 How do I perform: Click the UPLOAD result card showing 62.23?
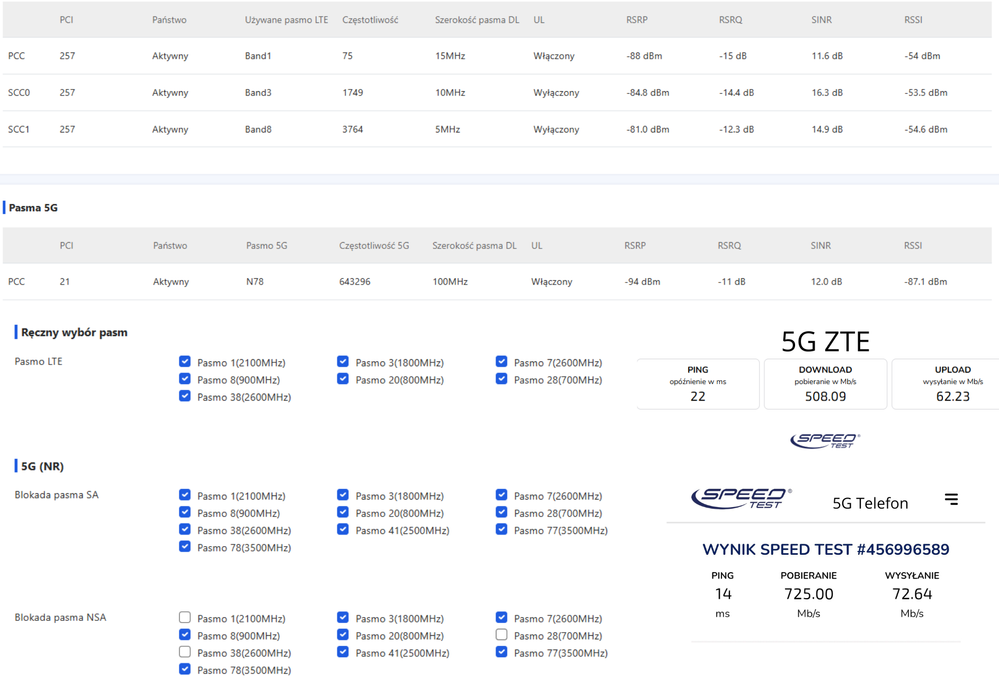click(945, 384)
